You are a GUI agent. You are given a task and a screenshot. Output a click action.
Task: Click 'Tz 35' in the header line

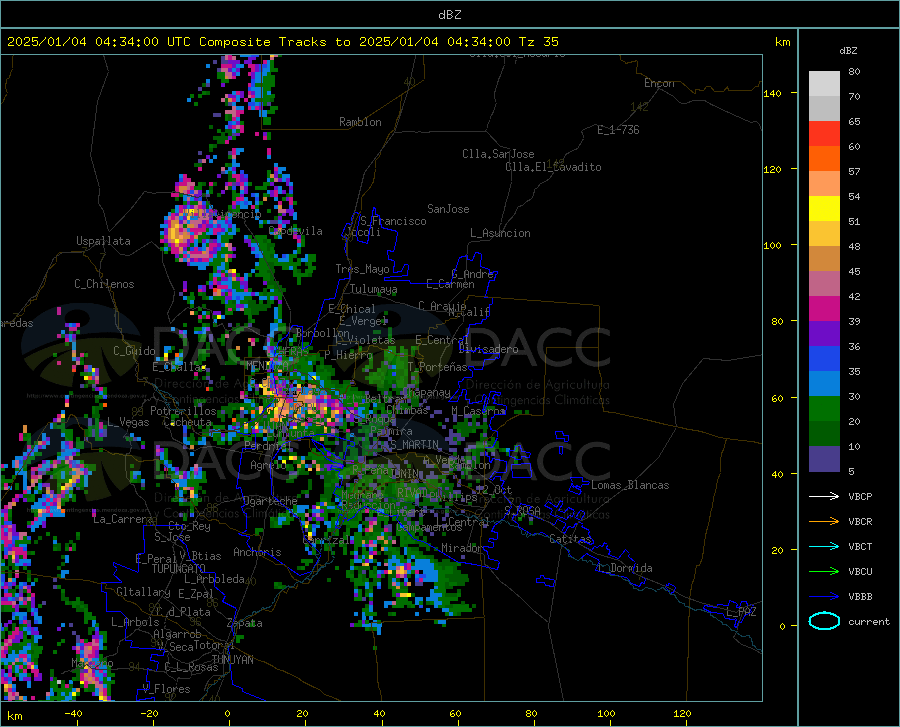coord(538,41)
